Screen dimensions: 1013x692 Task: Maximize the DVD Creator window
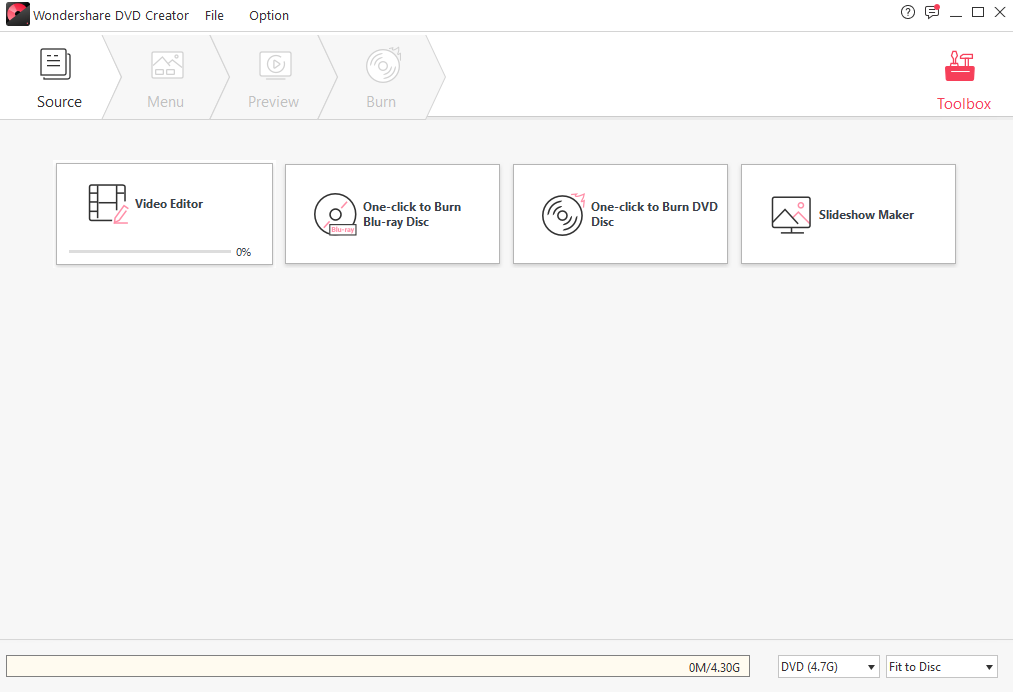click(x=978, y=12)
